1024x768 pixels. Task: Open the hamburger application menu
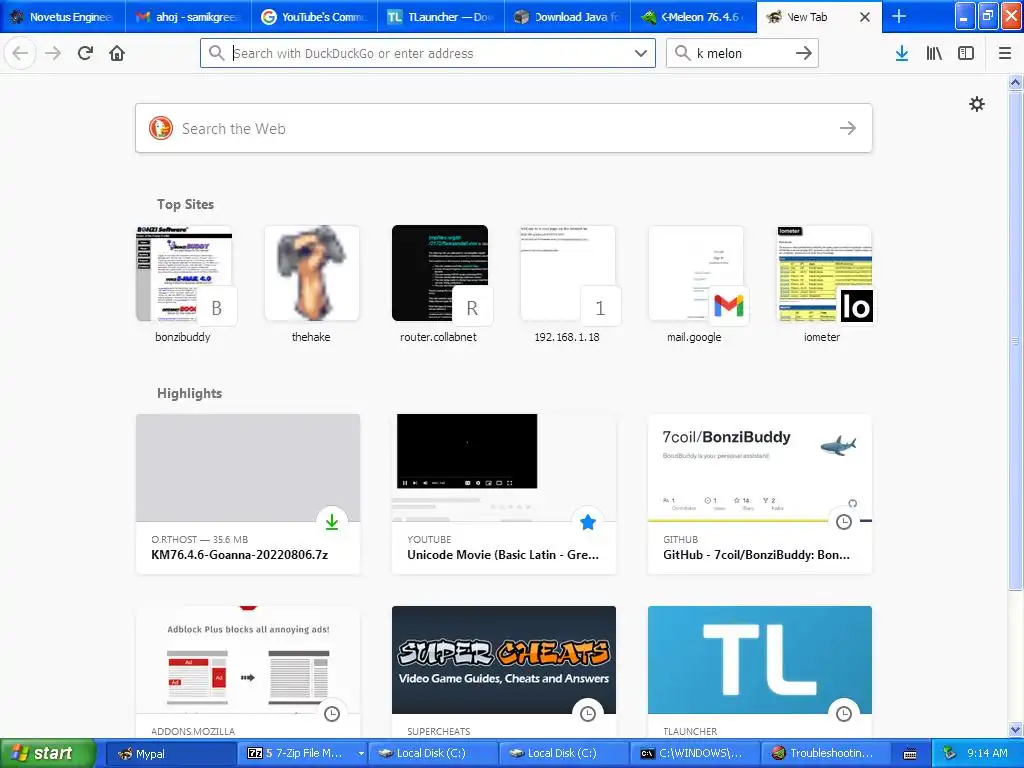coord(1004,54)
